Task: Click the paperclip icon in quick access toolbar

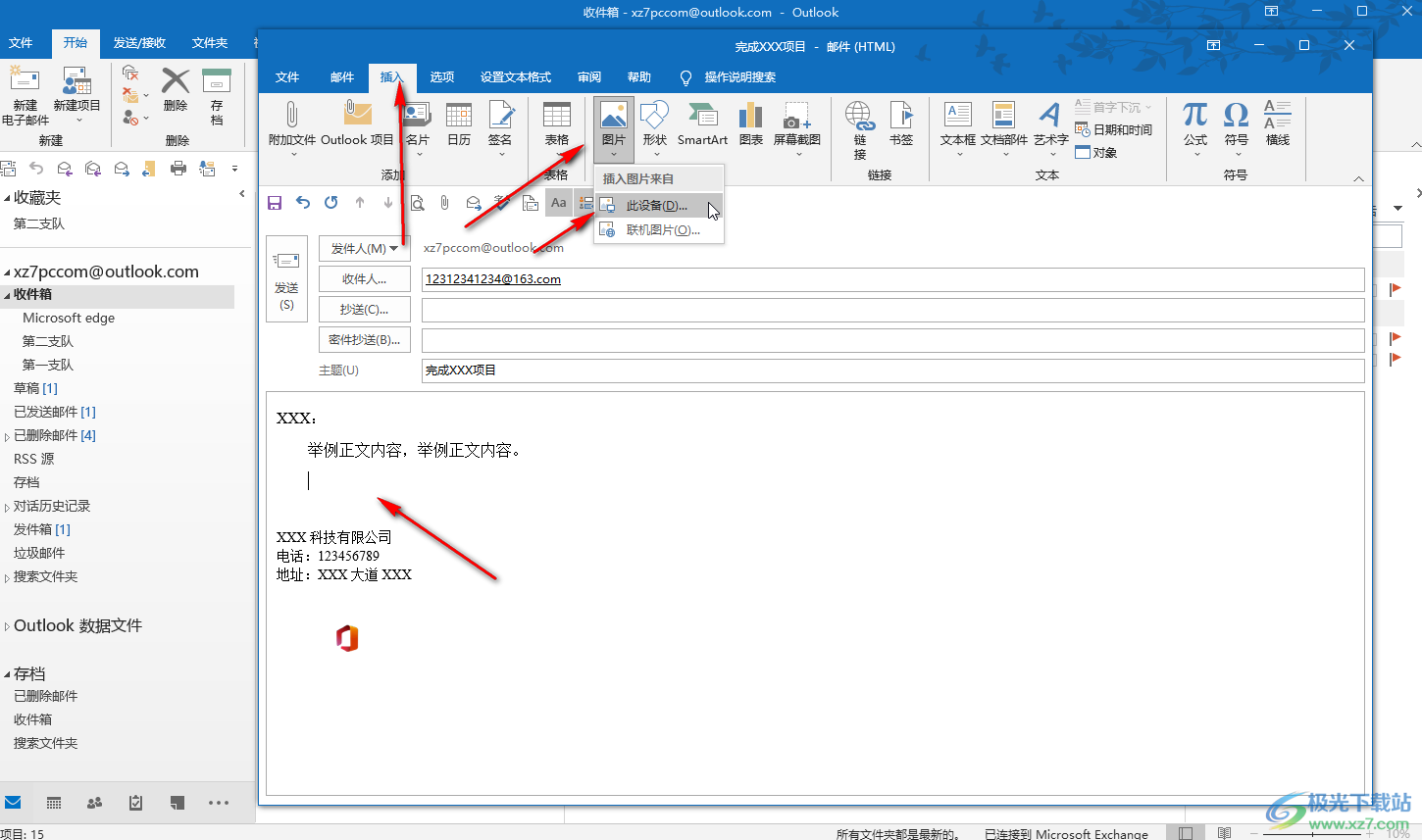Action: click(444, 203)
